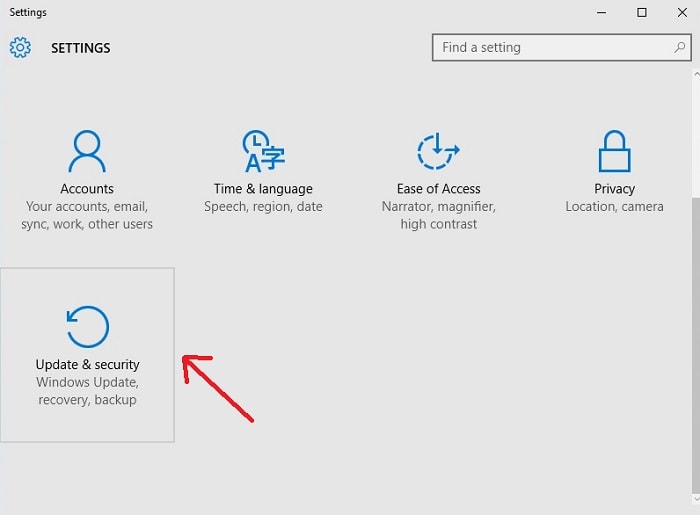Click 'Windows Update, recovery, backup' description text
700x515 pixels.
click(88, 391)
